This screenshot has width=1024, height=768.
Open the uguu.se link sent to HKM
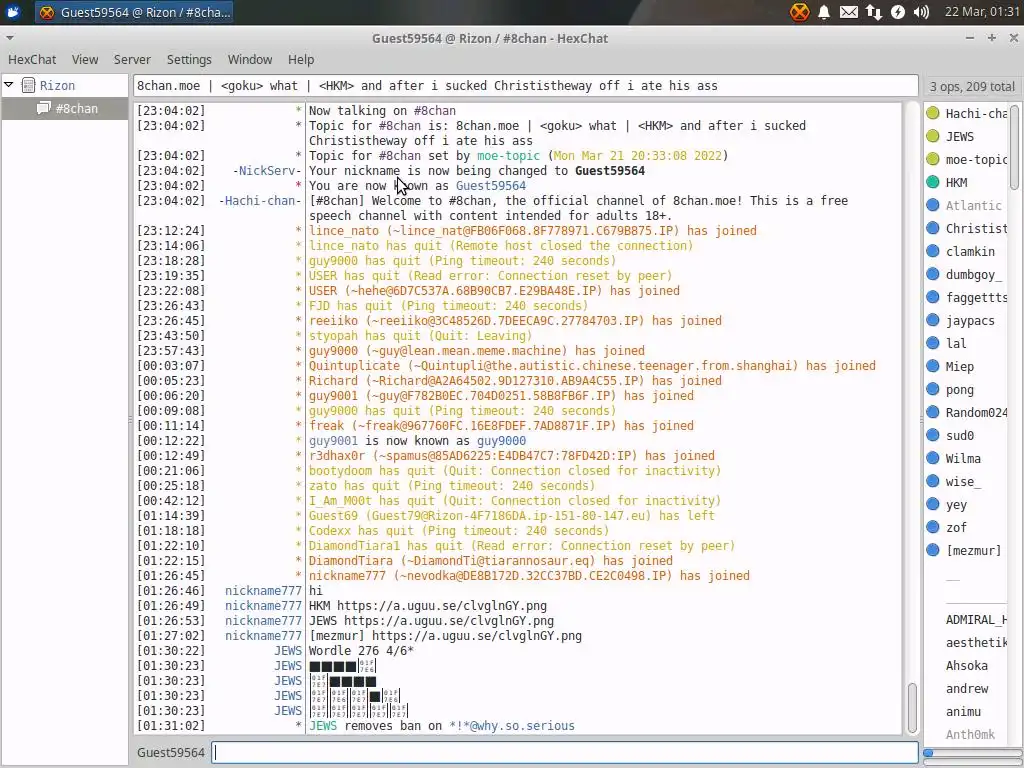(441, 605)
